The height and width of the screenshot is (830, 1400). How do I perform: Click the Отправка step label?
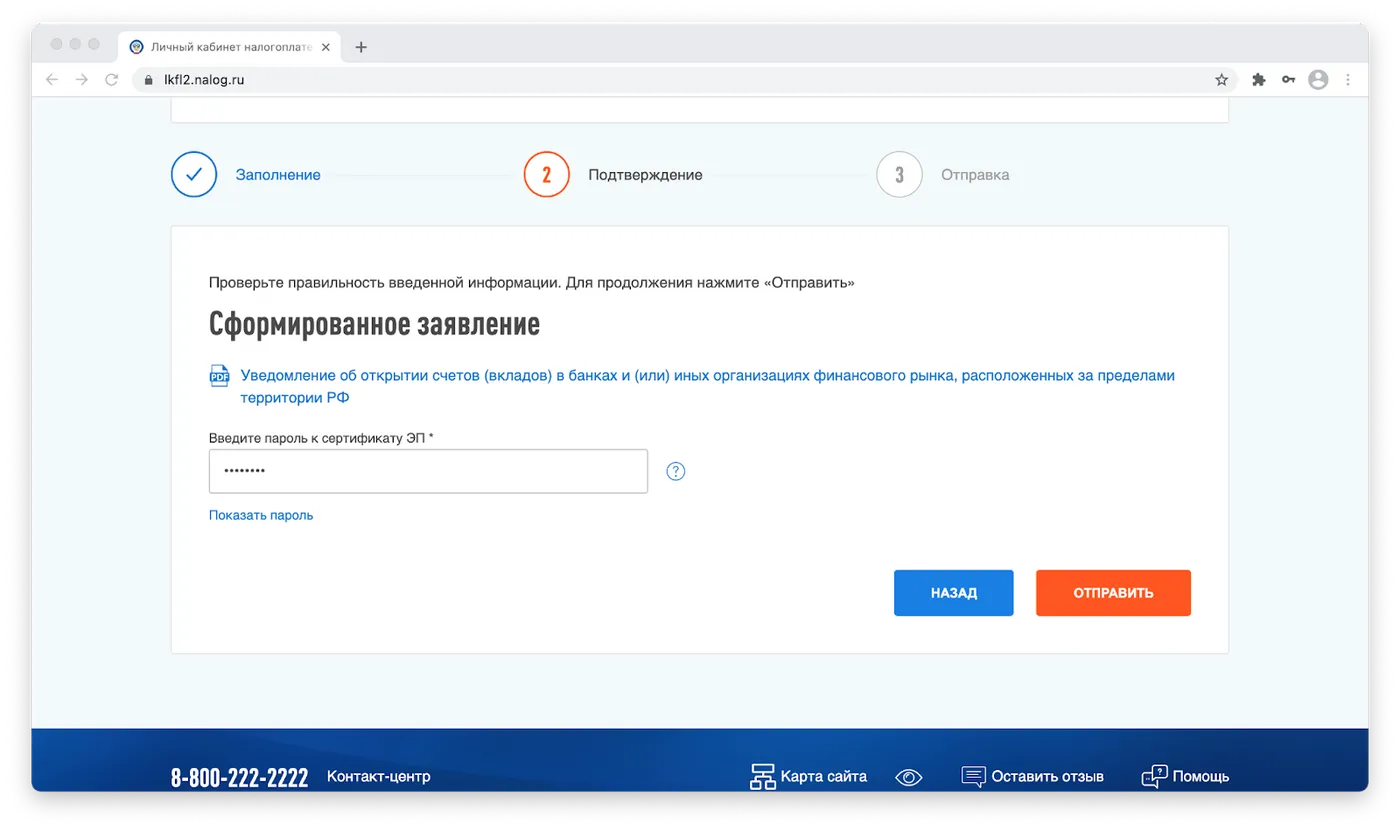click(975, 175)
